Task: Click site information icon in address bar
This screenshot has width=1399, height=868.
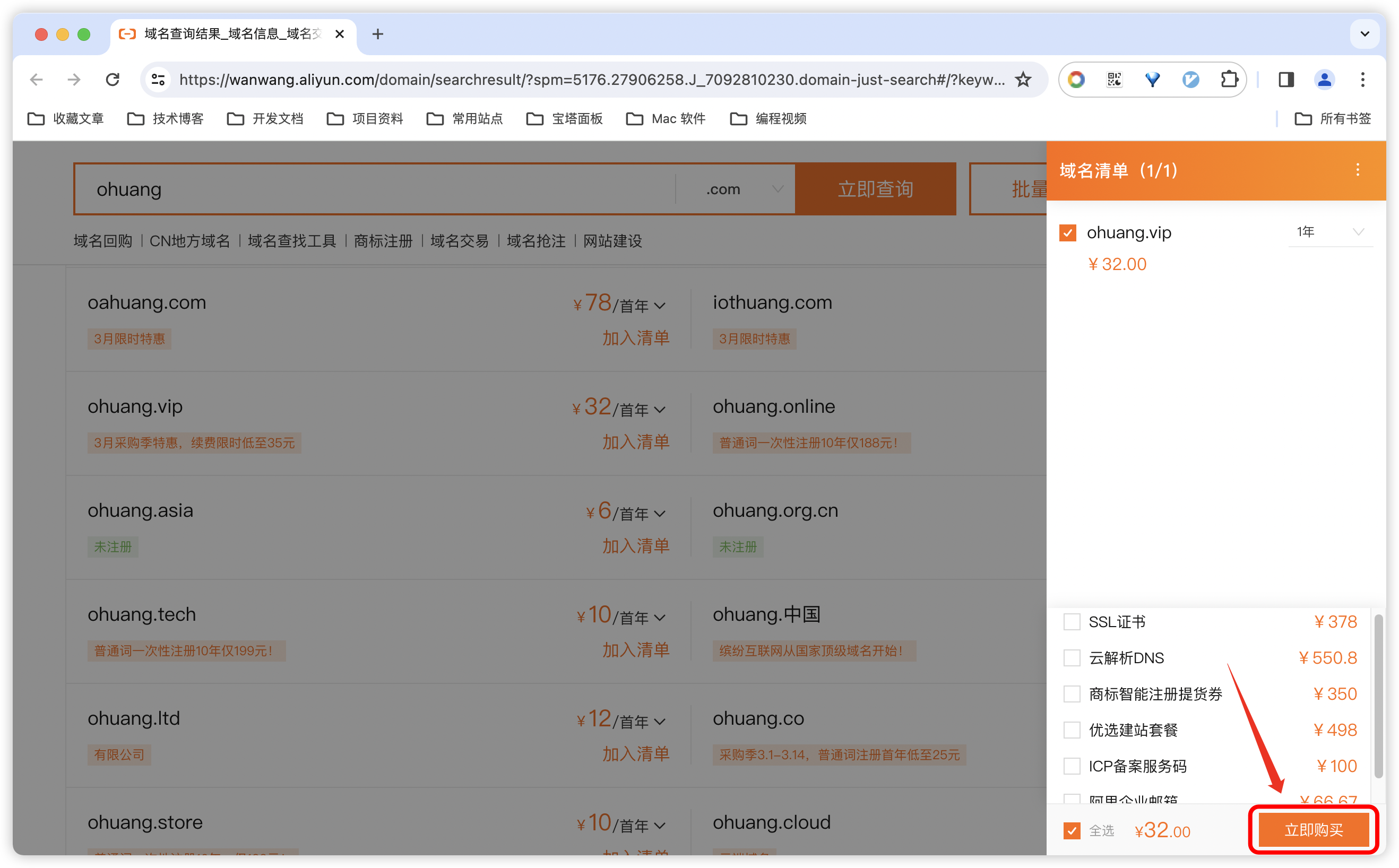Action: tap(158, 80)
